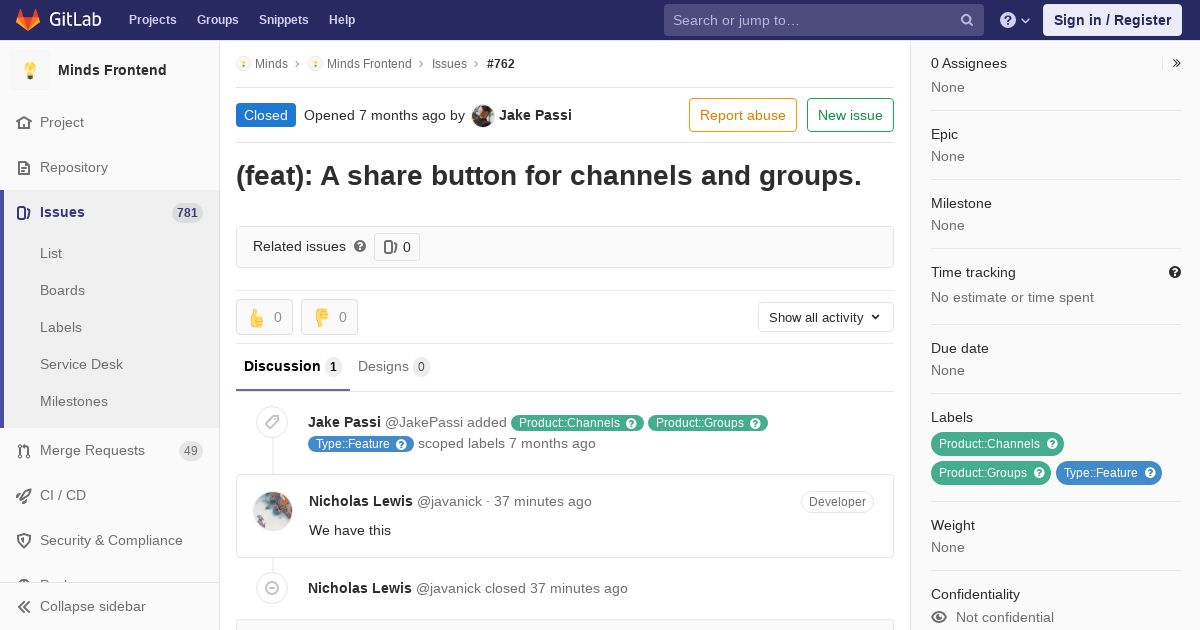Click the Minds Frontend breadcrumb link
Screen dimensions: 1200x630
click(x=369, y=64)
